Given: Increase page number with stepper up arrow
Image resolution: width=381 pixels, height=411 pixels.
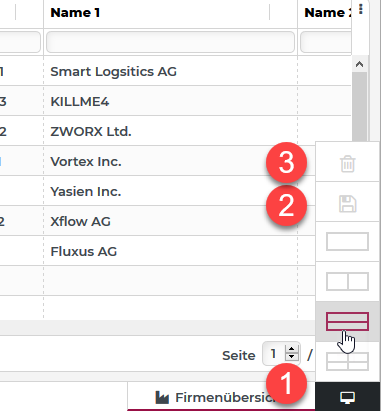Looking at the screenshot, I should point(292,349).
